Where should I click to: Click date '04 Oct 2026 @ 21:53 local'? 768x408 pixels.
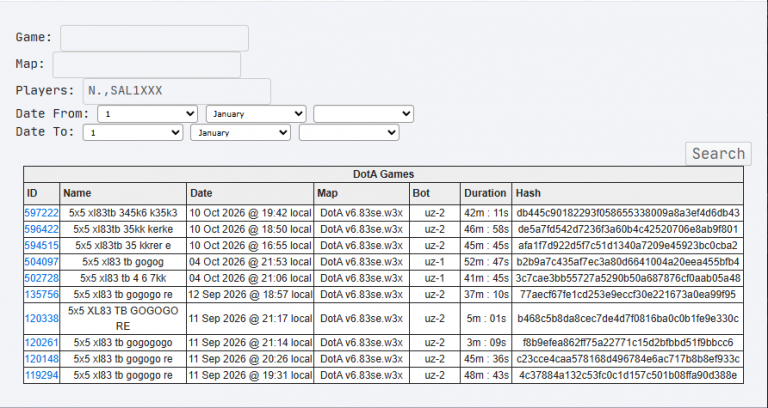click(x=250, y=262)
